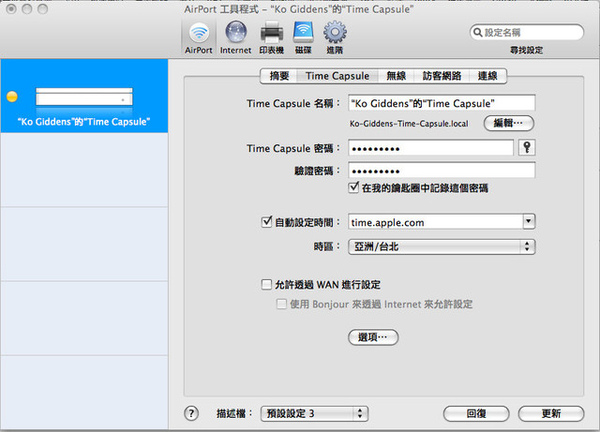
Task: Switch to the 連線 tab
Action: [488, 76]
